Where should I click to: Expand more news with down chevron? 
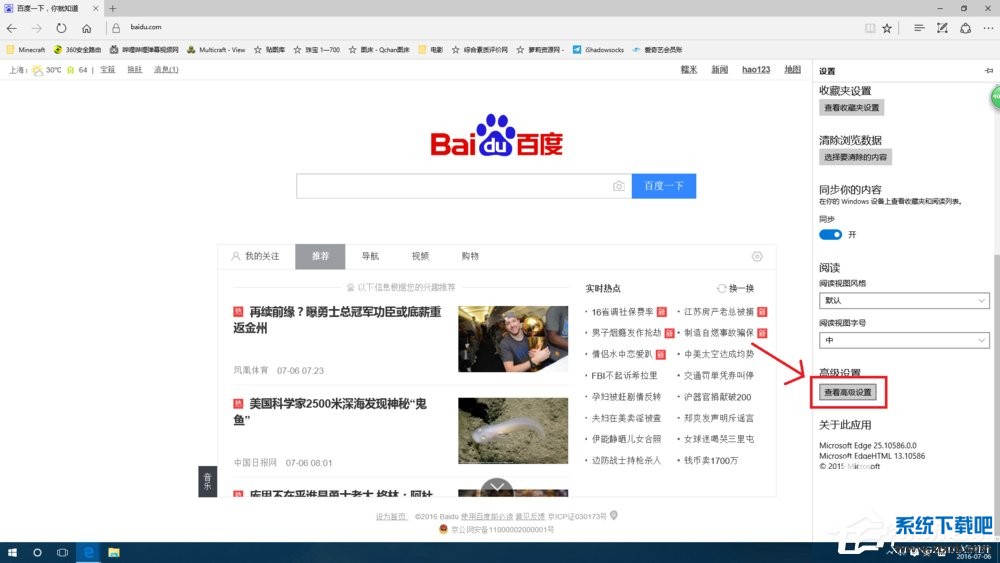coord(497,489)
